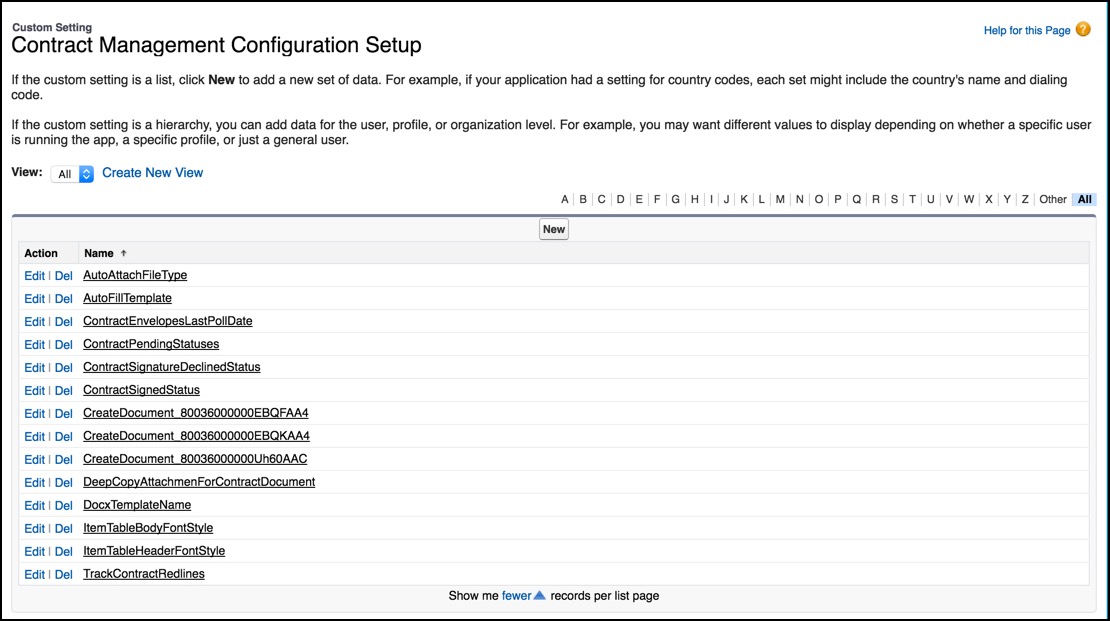The width and height of the screenshot is (1110, 621).
Task: Filter list by letter C
Action: (x=601, y=199)
